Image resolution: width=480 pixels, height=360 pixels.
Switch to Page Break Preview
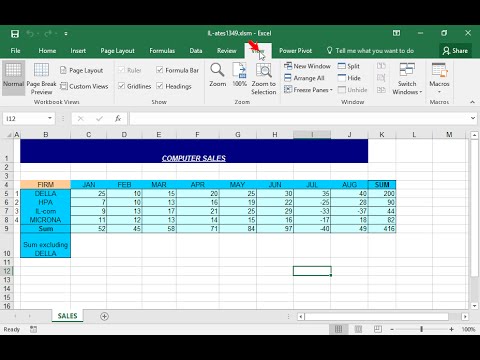point(41,79)
